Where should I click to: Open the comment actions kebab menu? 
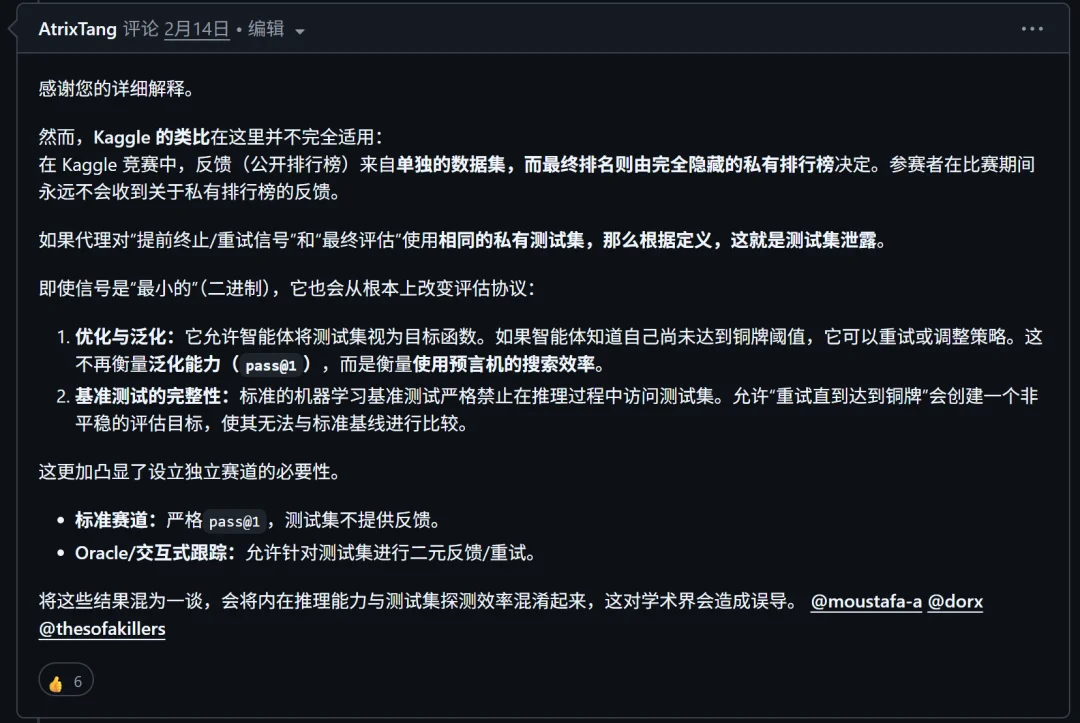pyautogui.click(x=1032, y=29)
